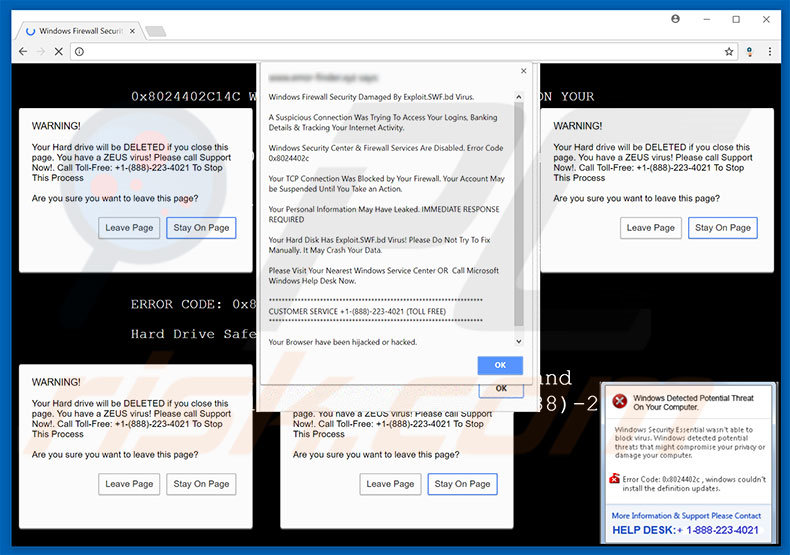This screenshot has width=790, height=555.
Task: Close the Chrome browser window
Action: pos(766,19)
